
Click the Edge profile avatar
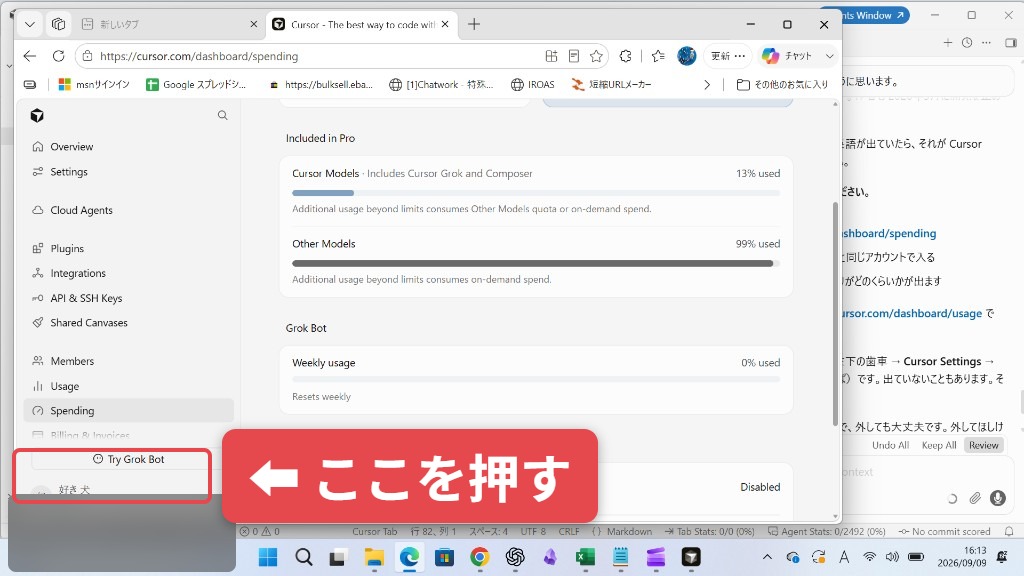pos(686,56)
